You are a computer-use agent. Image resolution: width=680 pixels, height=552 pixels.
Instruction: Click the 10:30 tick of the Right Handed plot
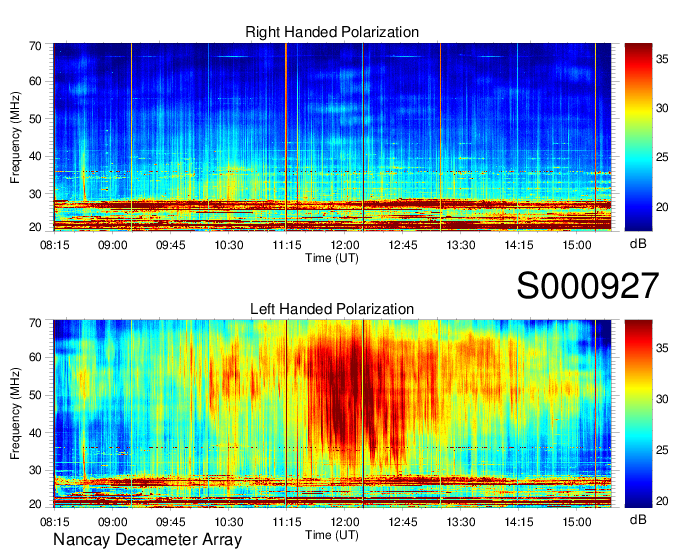[x=229, y=245]
